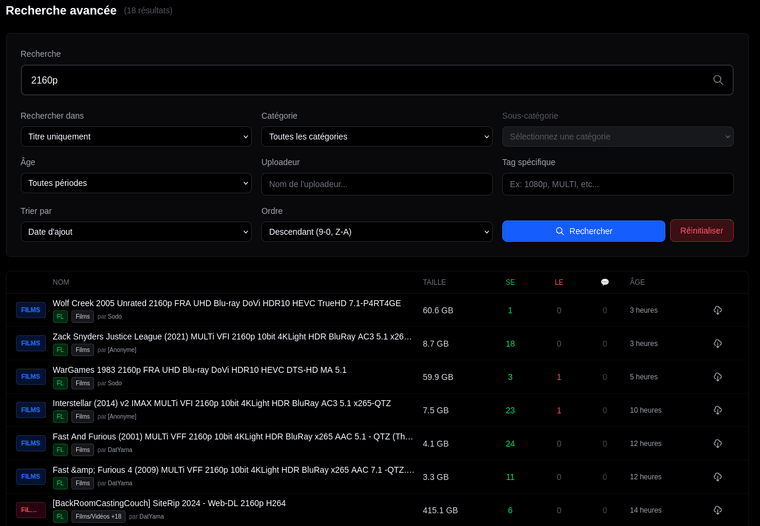The image size is (760, 526).
Task: Expand the Catégorie dropdown
Action: [376, 136]
